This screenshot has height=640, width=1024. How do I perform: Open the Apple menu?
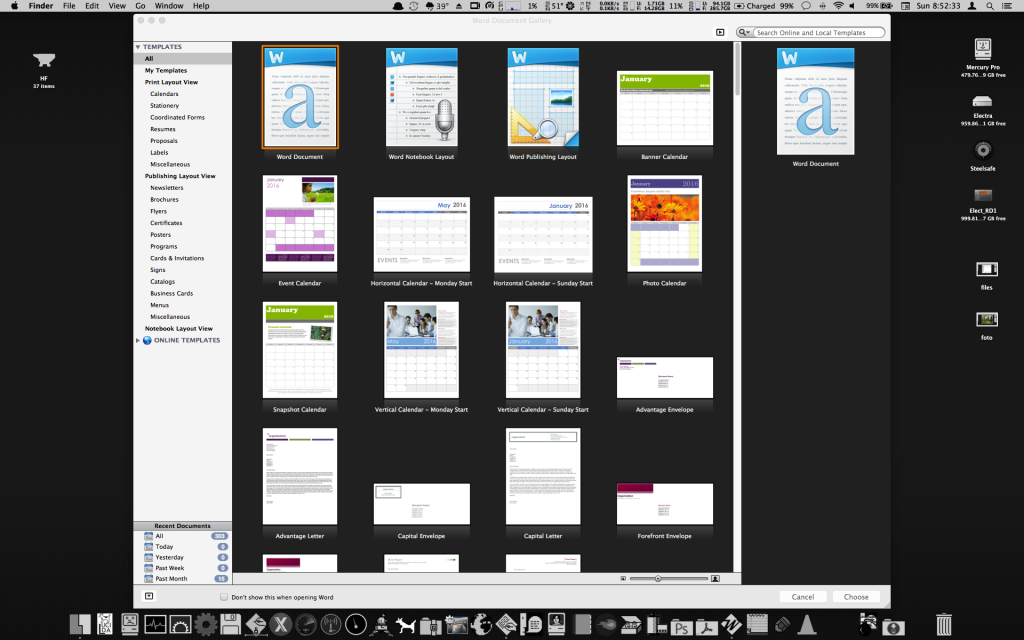[14, 6]
